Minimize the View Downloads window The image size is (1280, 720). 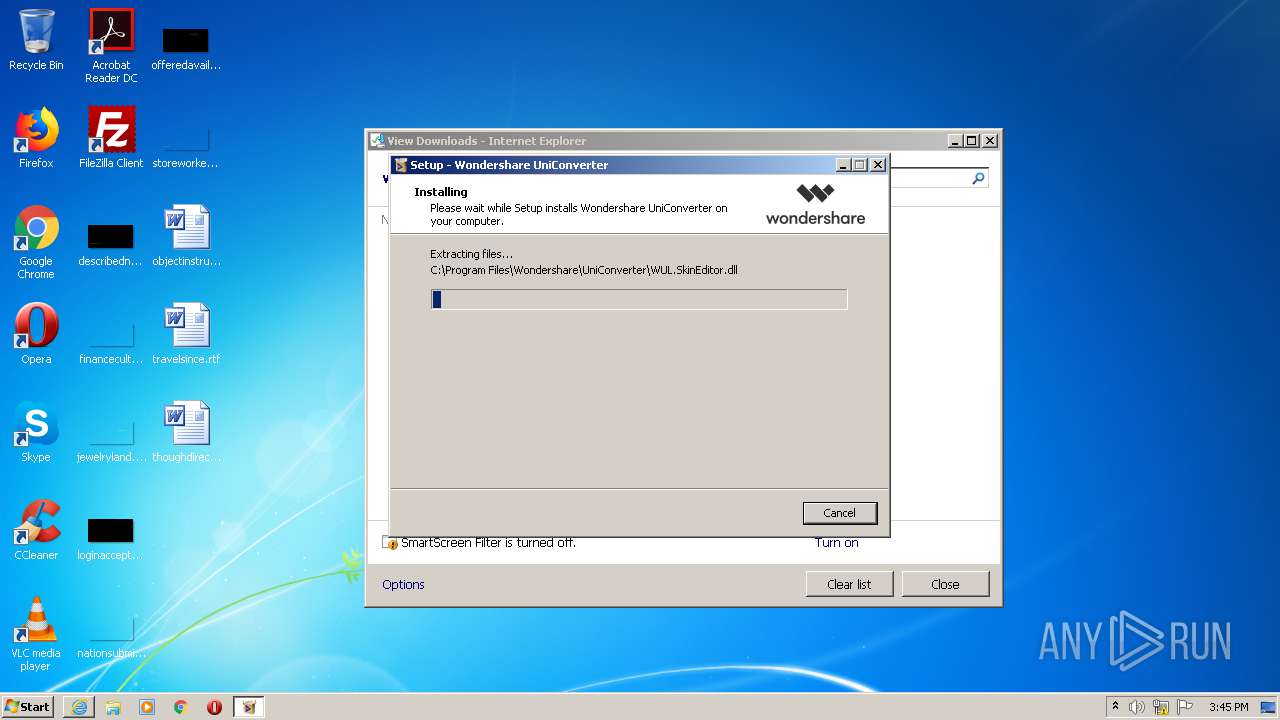coord(955,141)
